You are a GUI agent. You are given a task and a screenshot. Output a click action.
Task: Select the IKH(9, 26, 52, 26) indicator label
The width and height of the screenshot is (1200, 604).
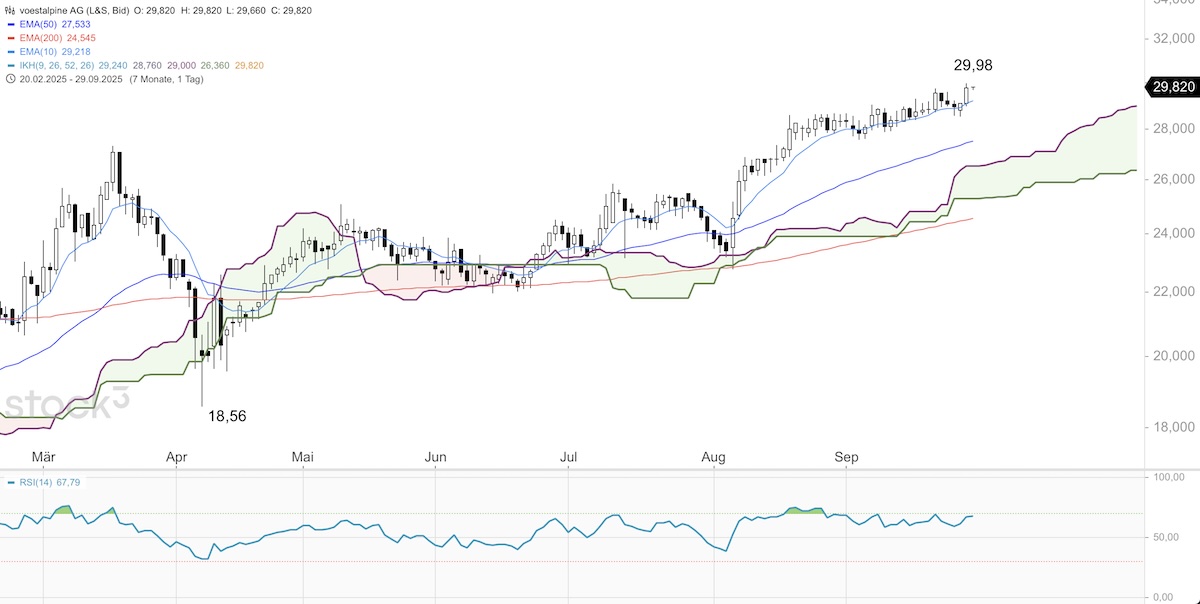coord(56,65)
